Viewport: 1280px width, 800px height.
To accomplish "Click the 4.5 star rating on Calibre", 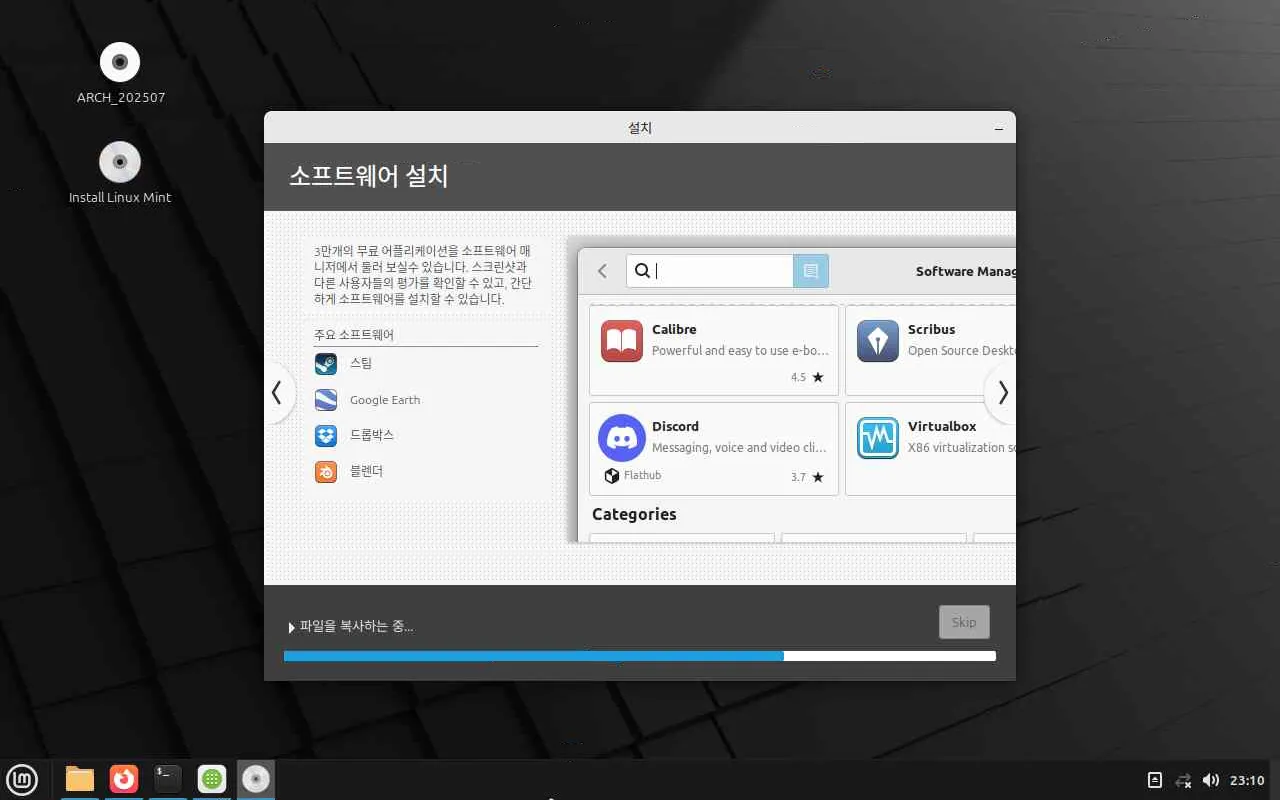I will pos(807,378).
